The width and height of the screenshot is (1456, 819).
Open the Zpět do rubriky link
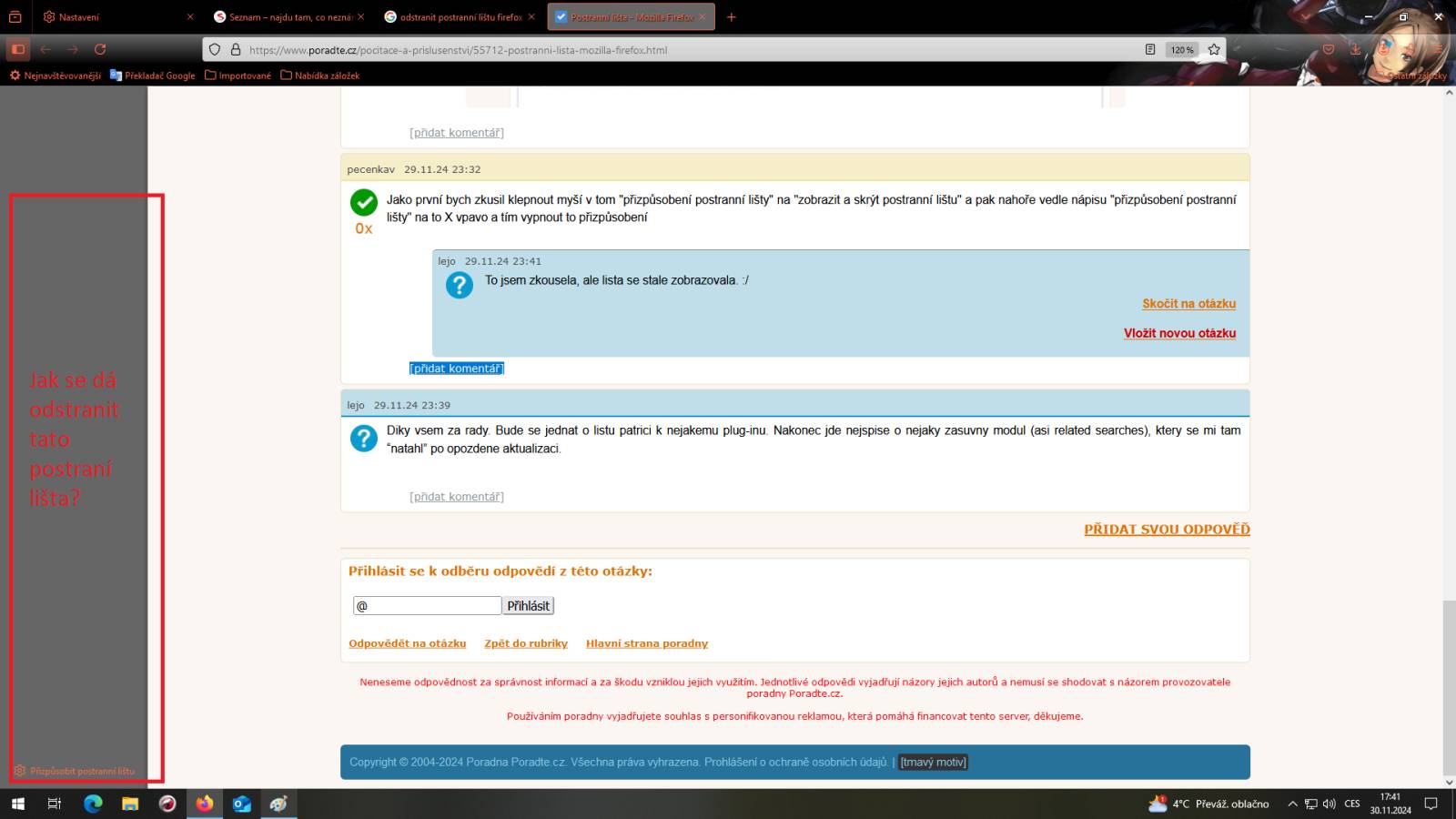coord(526,643)
